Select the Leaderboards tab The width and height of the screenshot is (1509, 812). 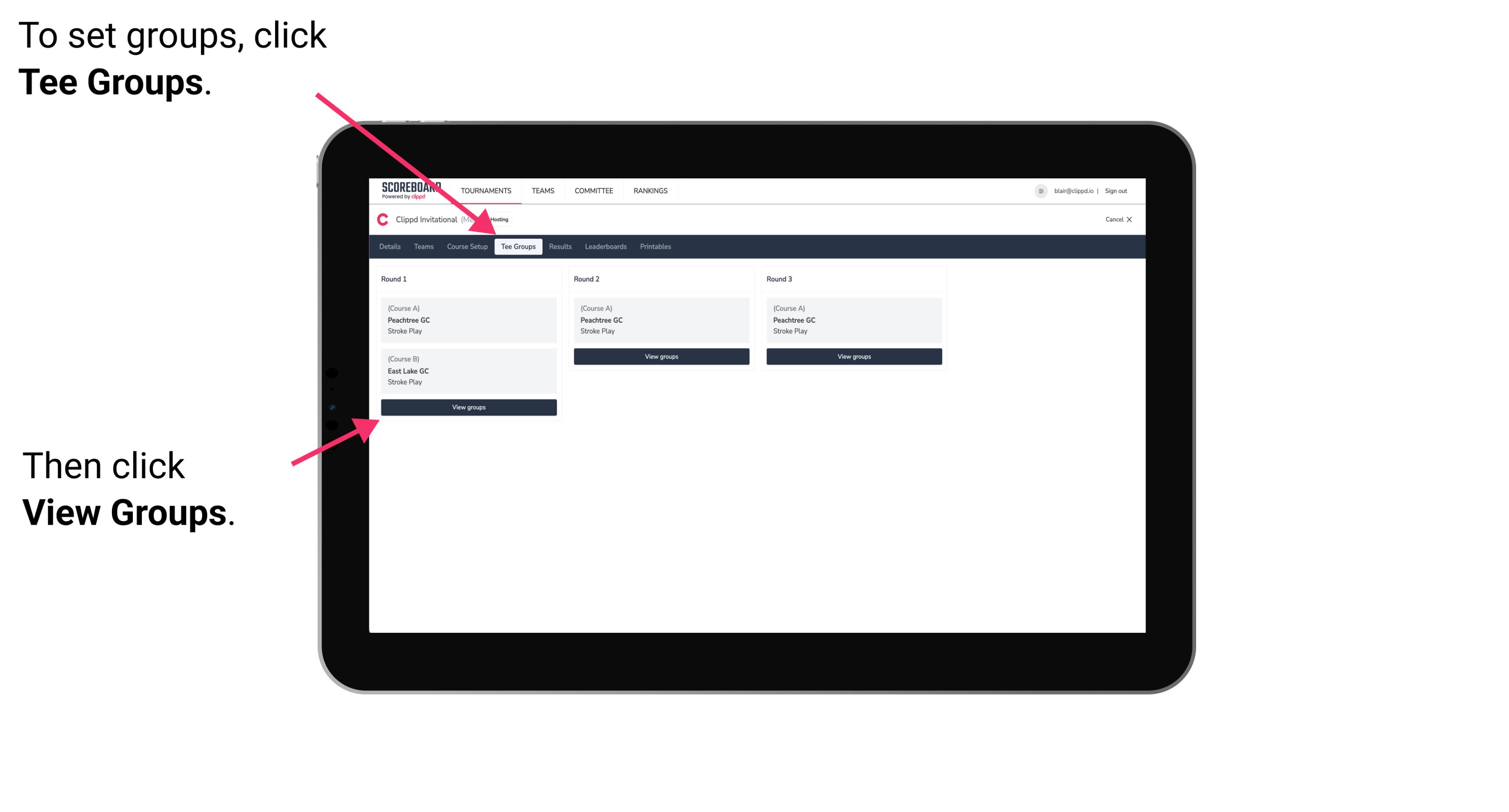604,247
